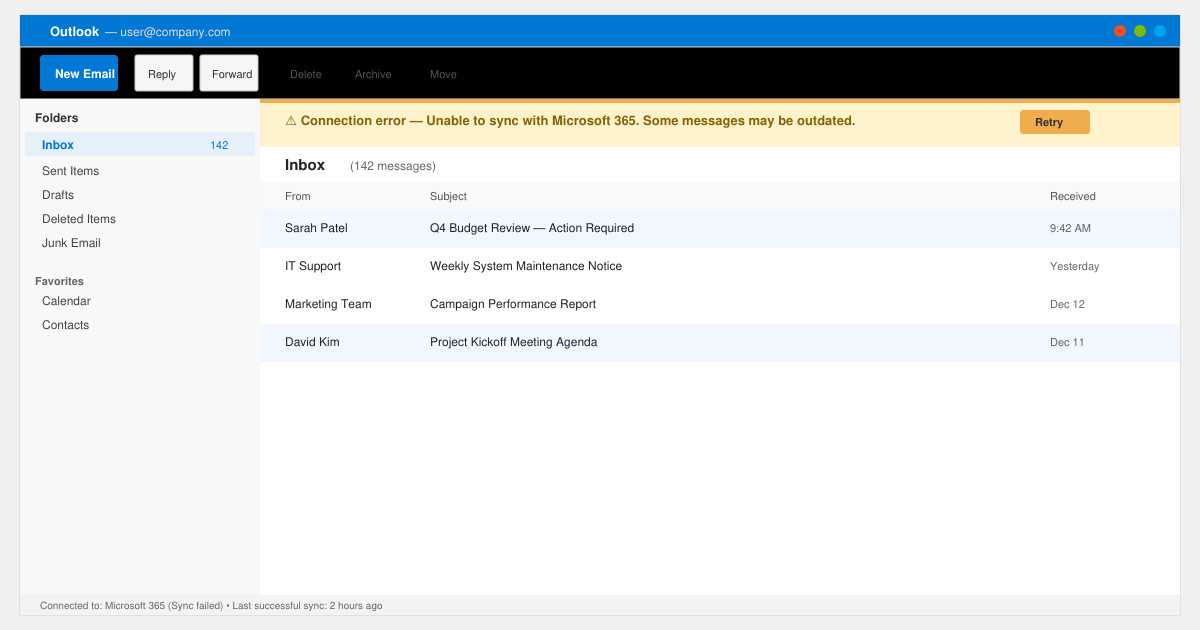Viewport: 1200px width, 630px height.
Task: Click the Subject column header
Action: click(448, 196)
